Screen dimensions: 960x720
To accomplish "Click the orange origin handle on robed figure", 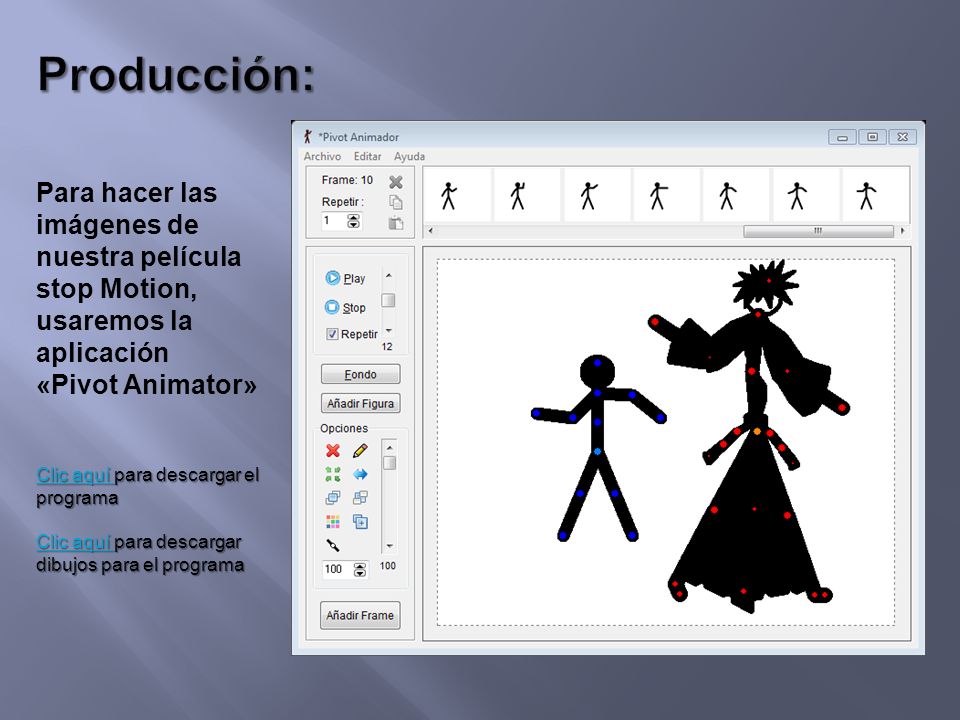I will coord(757,432).
